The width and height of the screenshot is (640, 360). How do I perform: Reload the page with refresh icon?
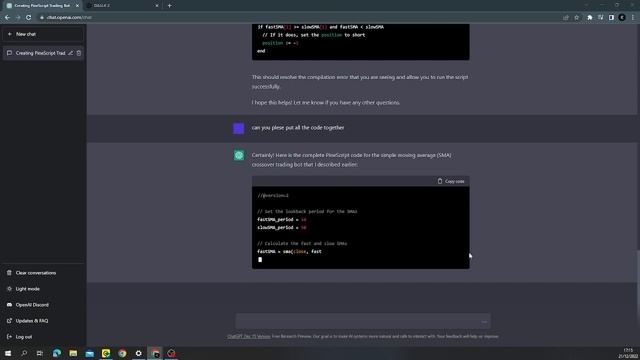click(x=29, y=17)
